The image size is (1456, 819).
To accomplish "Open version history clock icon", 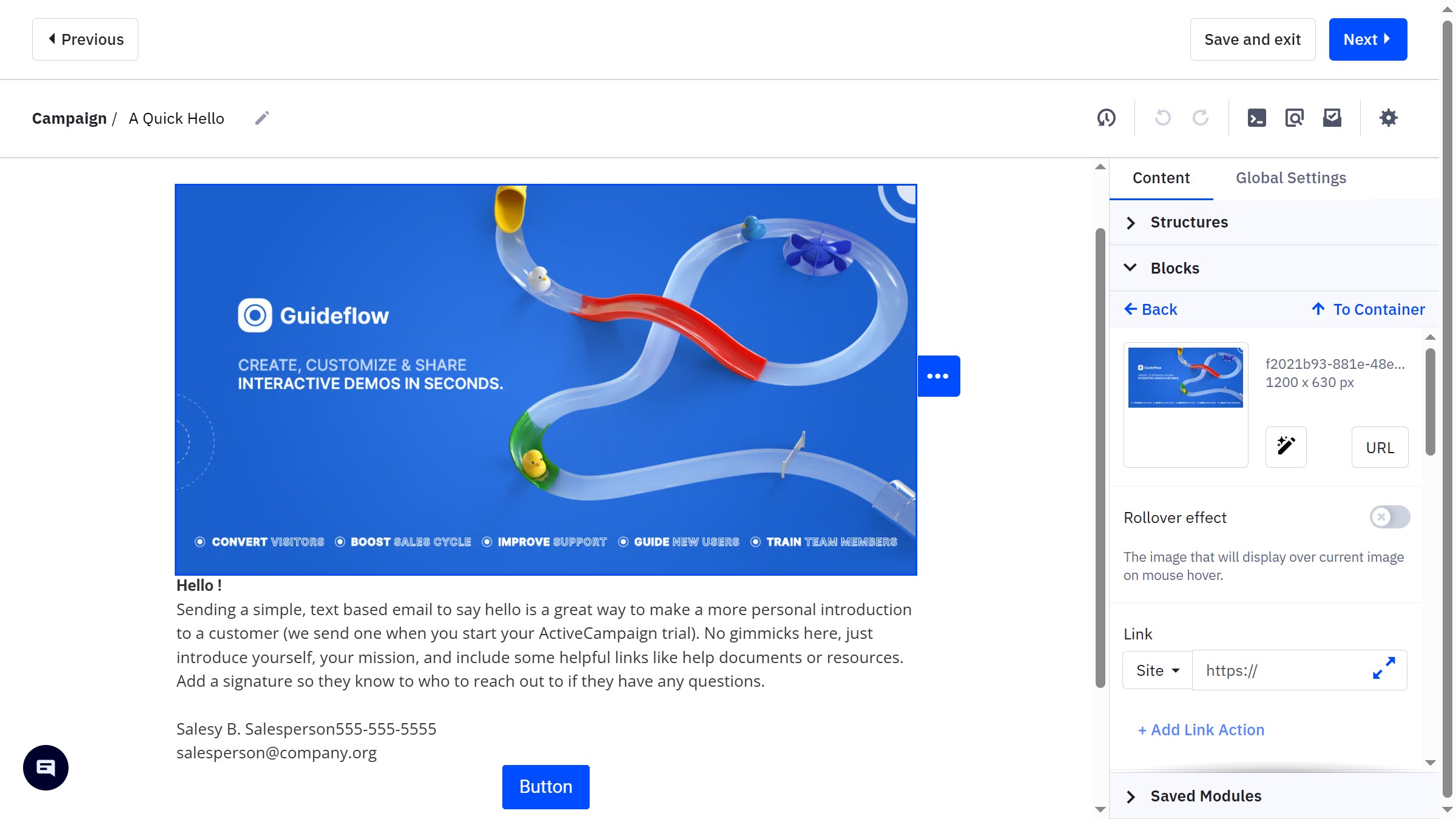I will click(1106, 118).
